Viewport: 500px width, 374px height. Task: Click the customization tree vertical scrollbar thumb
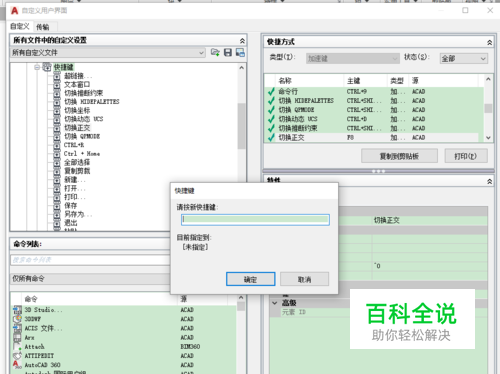(241, 126)
